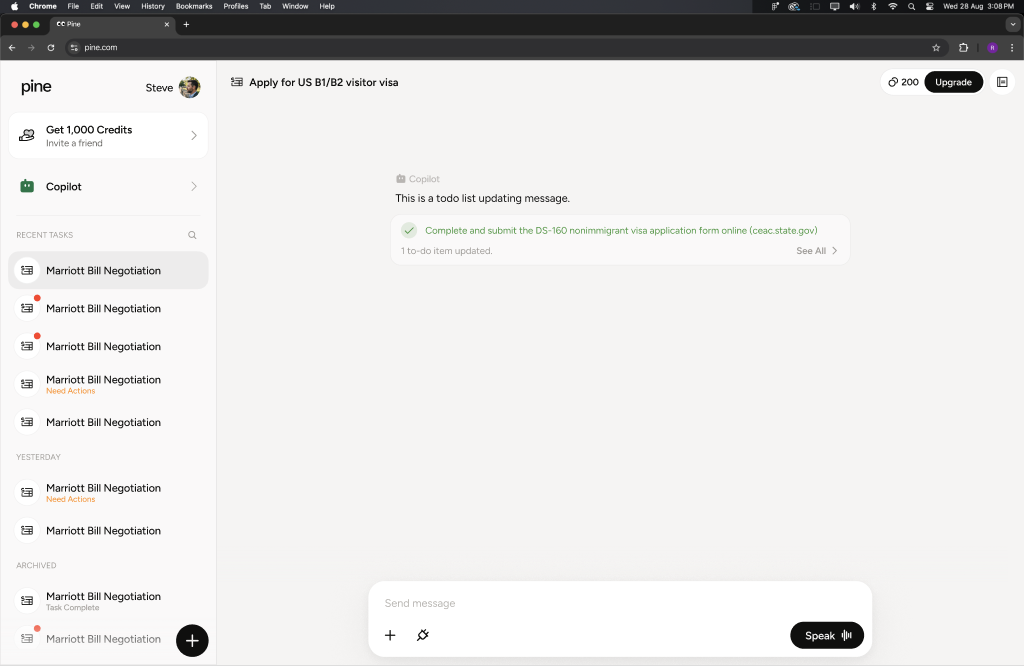Expand to-do list via See All chevron

tap(835, 251)
